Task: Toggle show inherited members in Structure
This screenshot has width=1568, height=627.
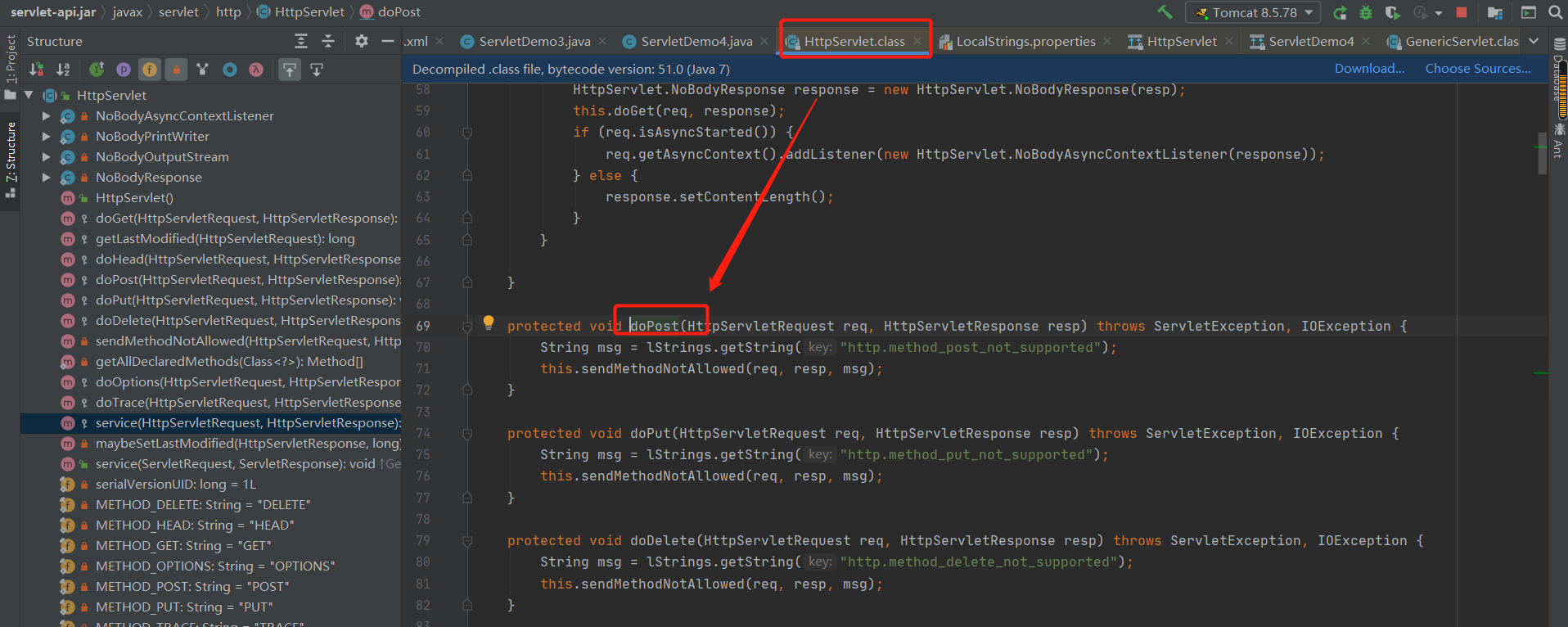Action: point(97,70)
